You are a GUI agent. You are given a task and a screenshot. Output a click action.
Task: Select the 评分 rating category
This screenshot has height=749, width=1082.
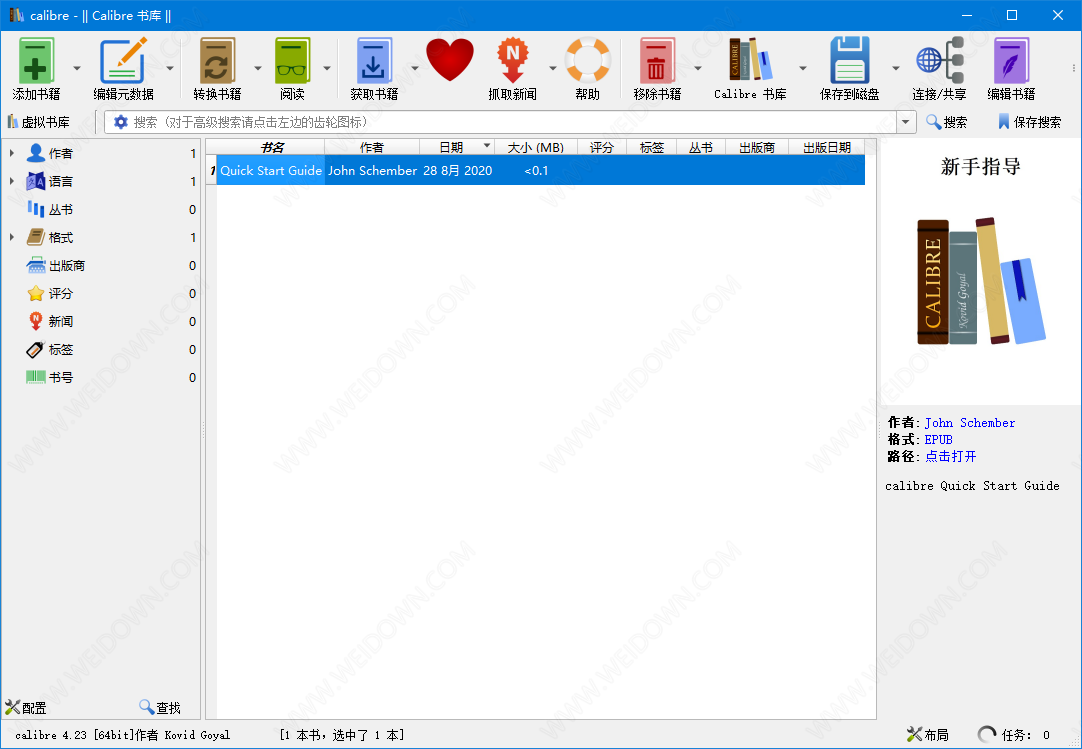[60, 293]
